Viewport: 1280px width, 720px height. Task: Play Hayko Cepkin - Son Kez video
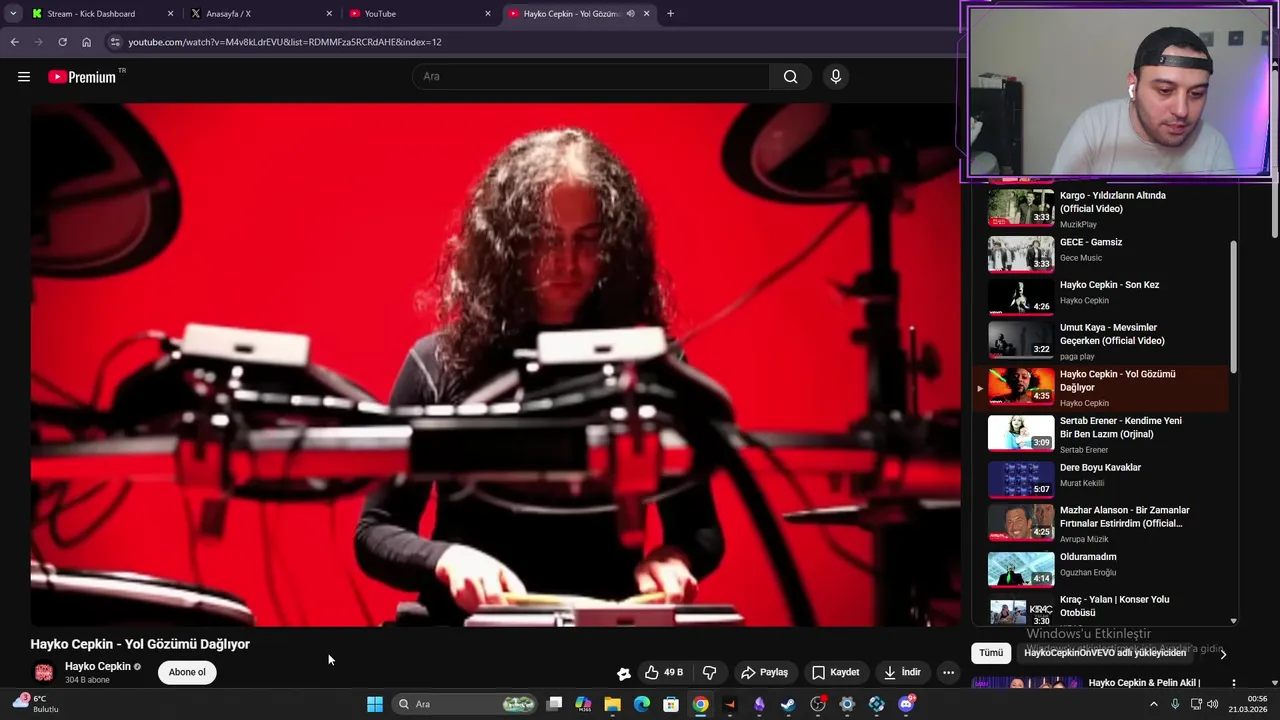click(x=1100, y=296)
